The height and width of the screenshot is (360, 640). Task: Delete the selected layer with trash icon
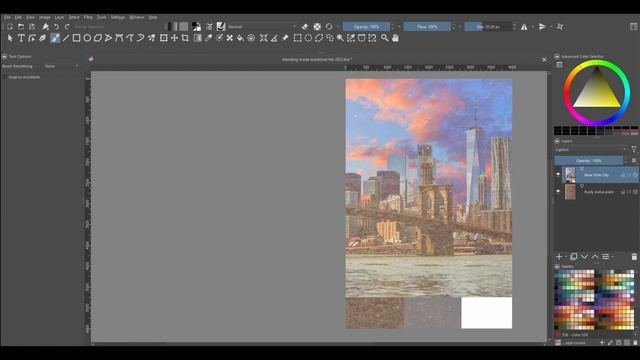coord(634,257)
